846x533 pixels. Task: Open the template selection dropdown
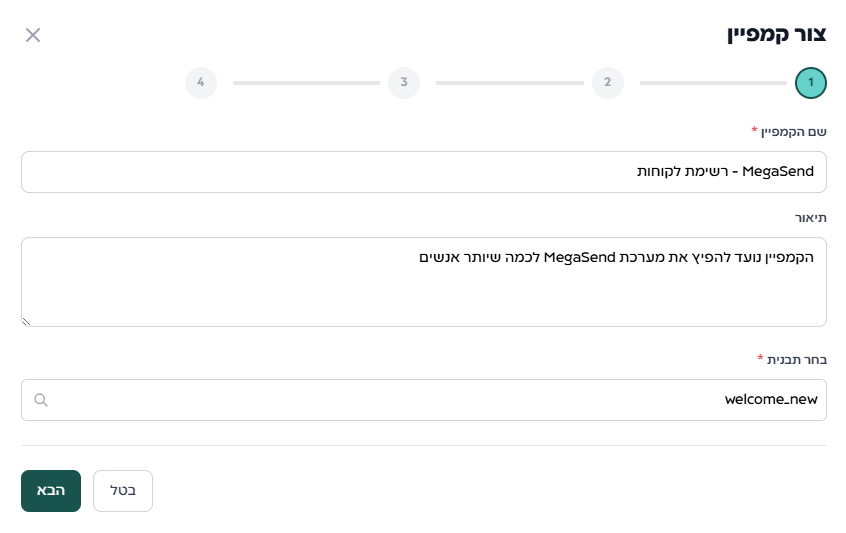[423, 400]
